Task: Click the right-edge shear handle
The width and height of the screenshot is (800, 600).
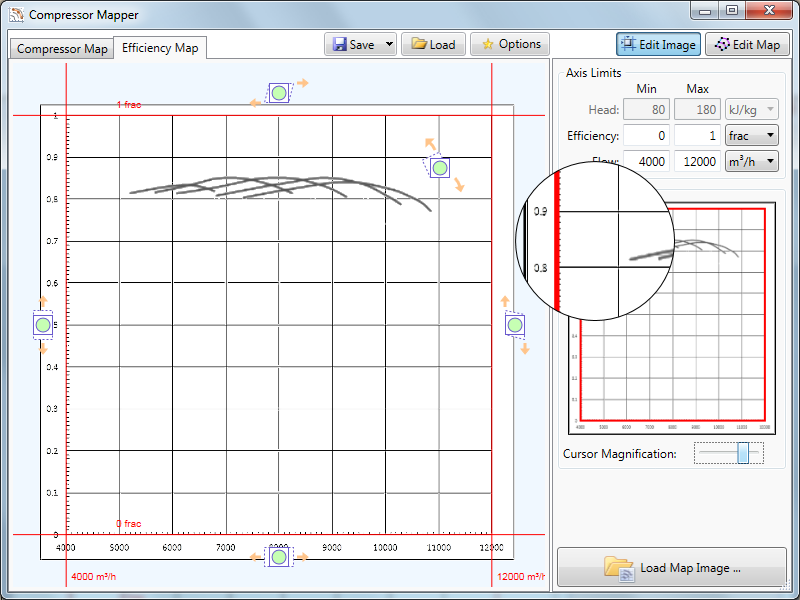Action: [515, 324]
